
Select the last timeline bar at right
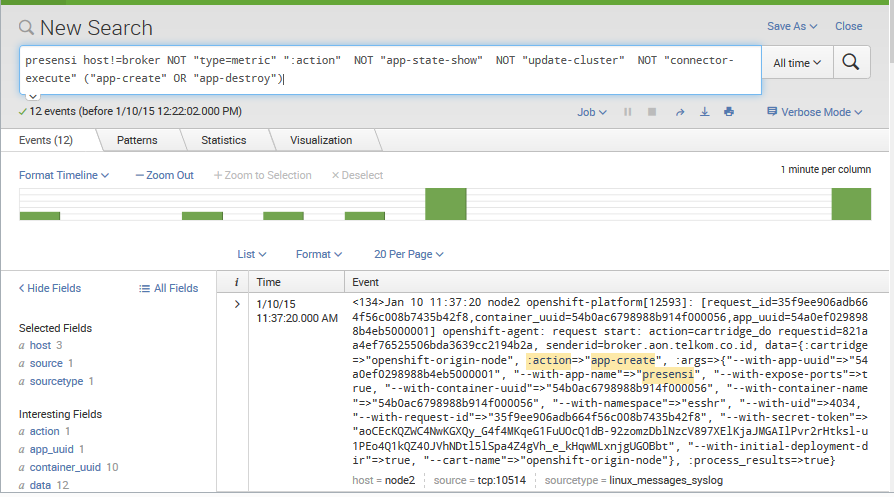[851, 204]
